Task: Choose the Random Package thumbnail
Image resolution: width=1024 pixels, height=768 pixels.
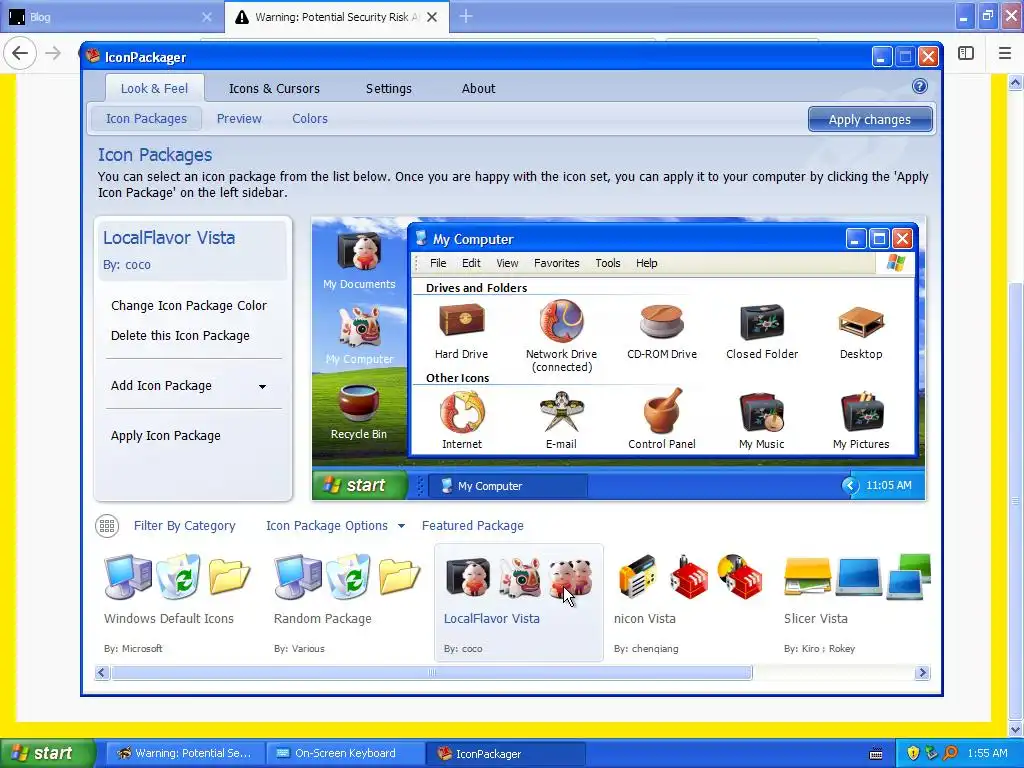Action: pyautogui.click(x=347, y=603)
